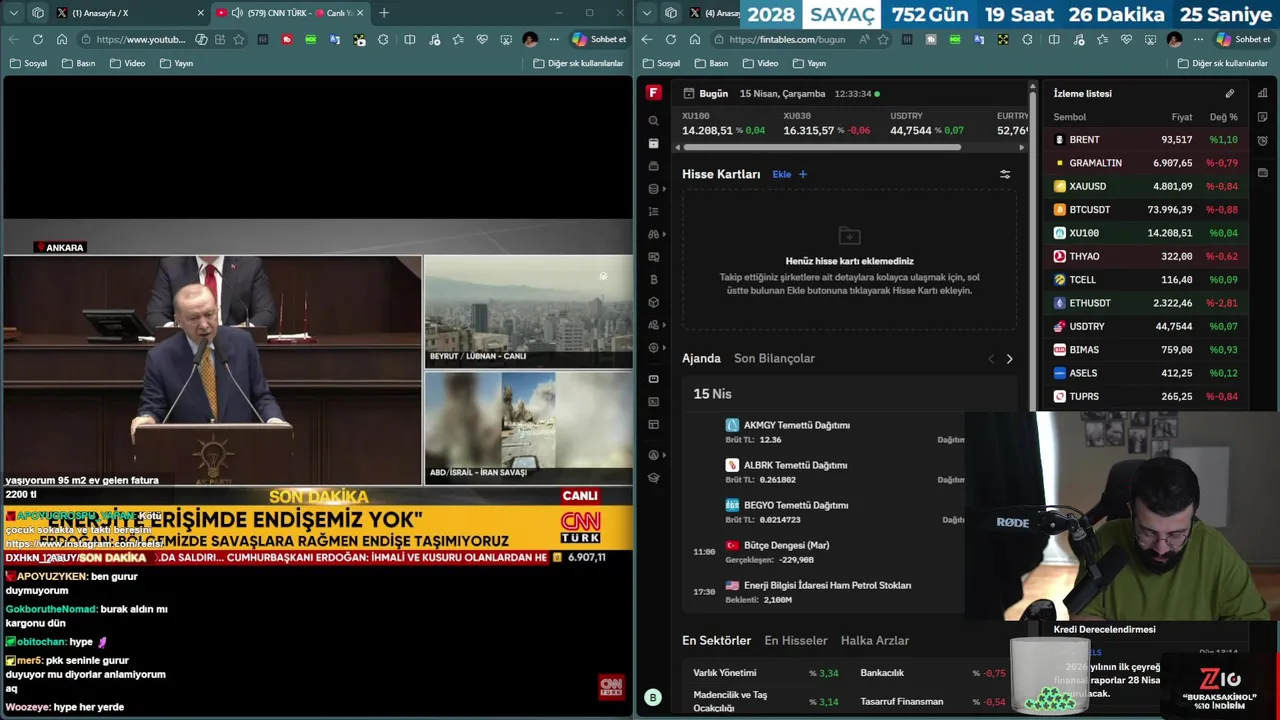
Task: Open the cube icon in Fintables sidebar
Action: point(653,302)
